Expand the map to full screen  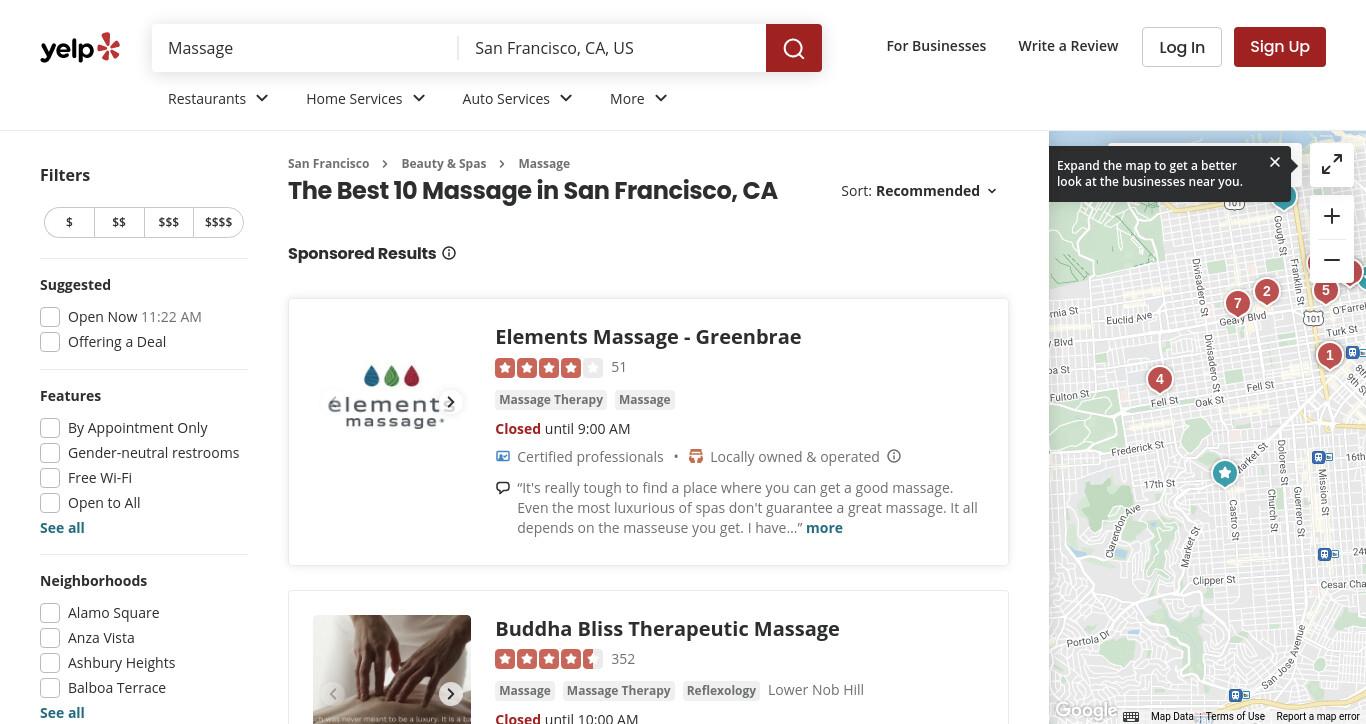pyautogui.click(x=1332, y=165)
